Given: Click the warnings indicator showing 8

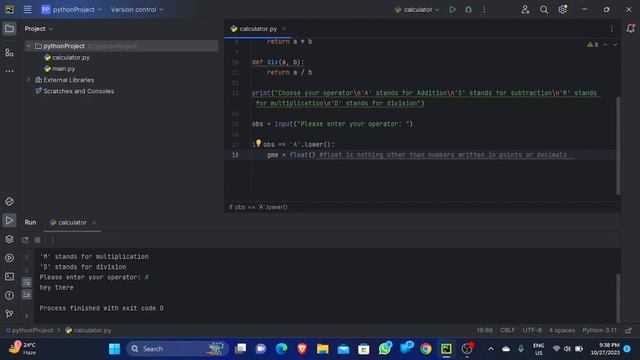Looking at the screenshot, I should [593, 44].
